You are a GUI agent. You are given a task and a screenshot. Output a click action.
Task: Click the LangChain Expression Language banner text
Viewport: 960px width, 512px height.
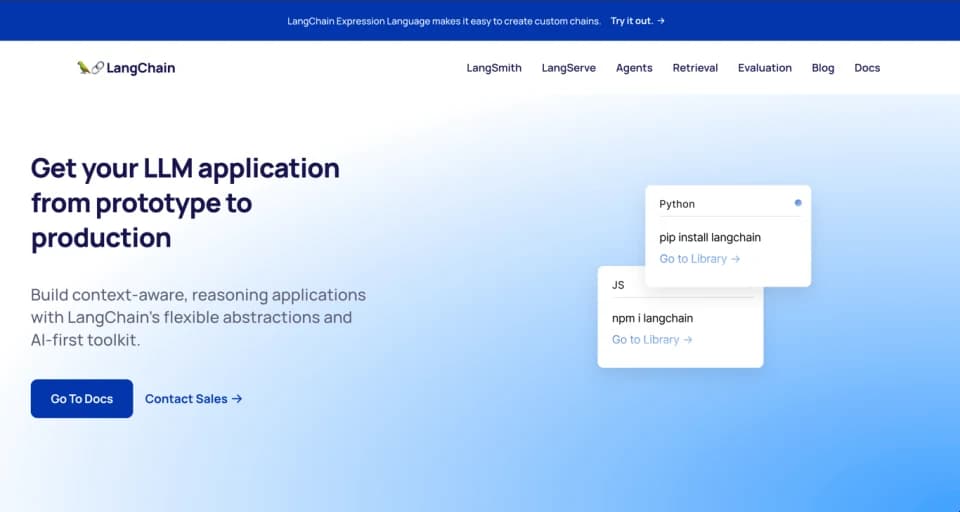(x=444, y=21)
